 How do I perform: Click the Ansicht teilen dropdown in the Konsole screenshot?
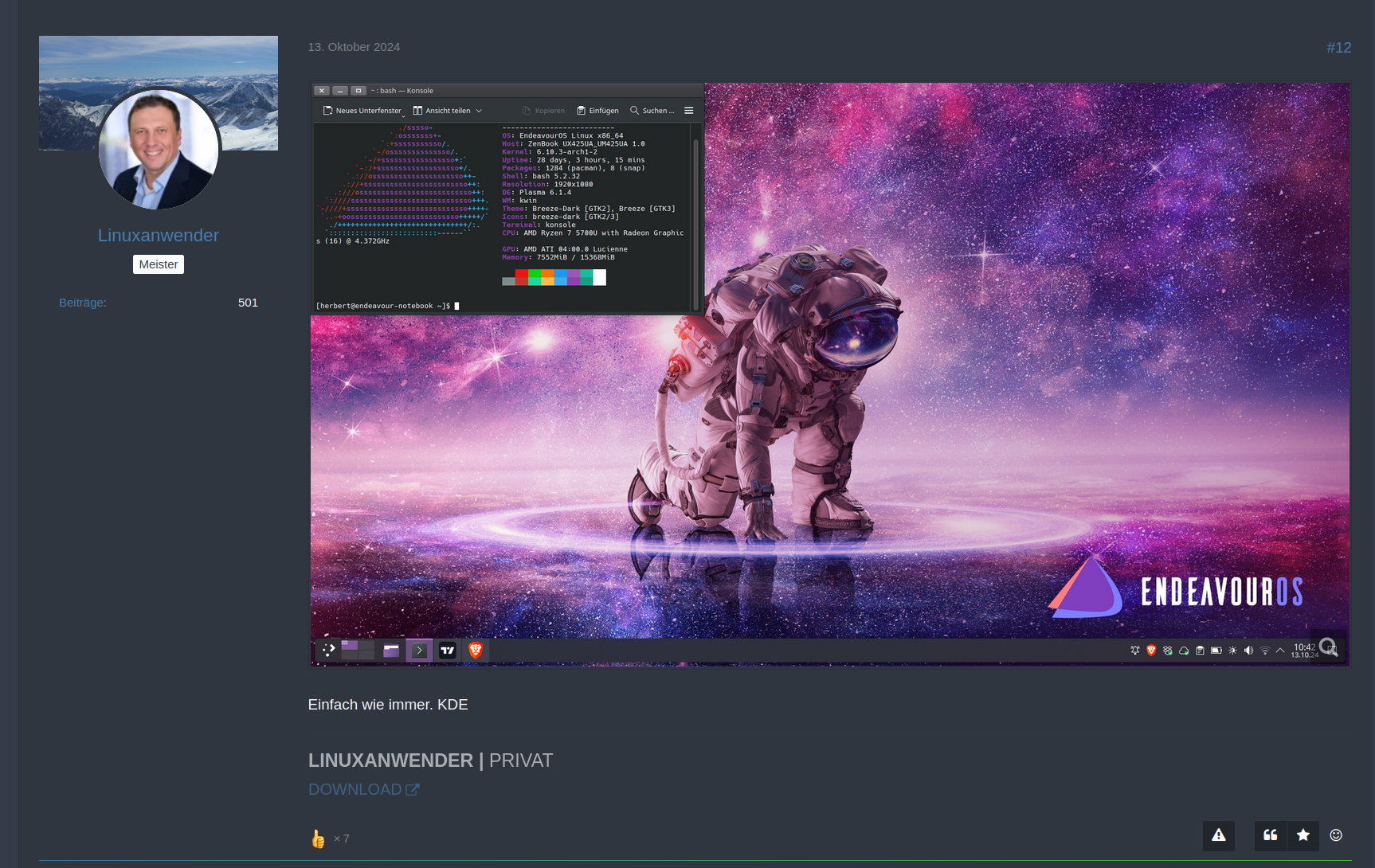click(448, 111)
